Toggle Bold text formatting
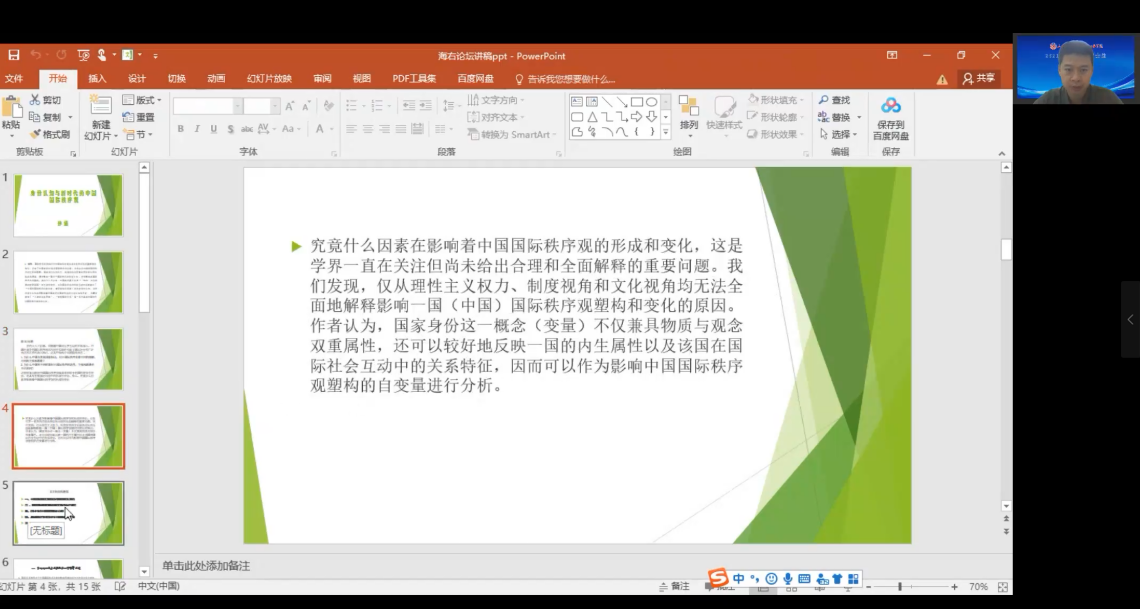The height and width of the screenshot is (609, 1140). click(x=180, y=129)
